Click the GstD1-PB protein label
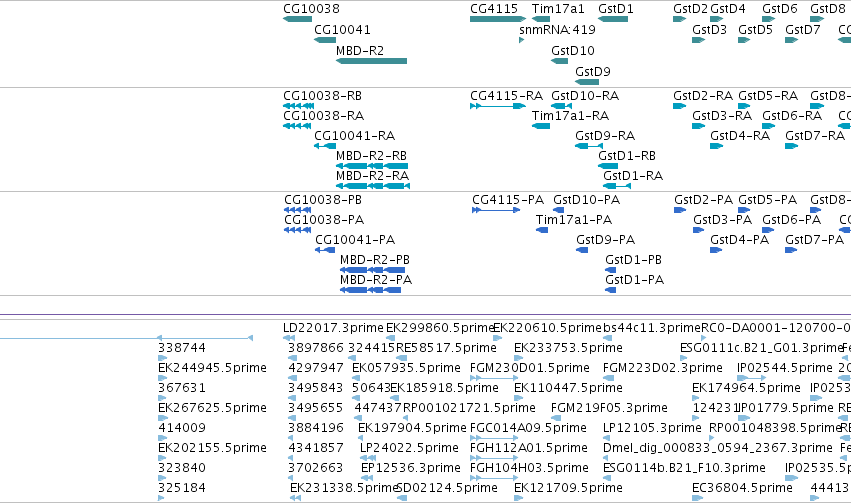 pos(633,260)
